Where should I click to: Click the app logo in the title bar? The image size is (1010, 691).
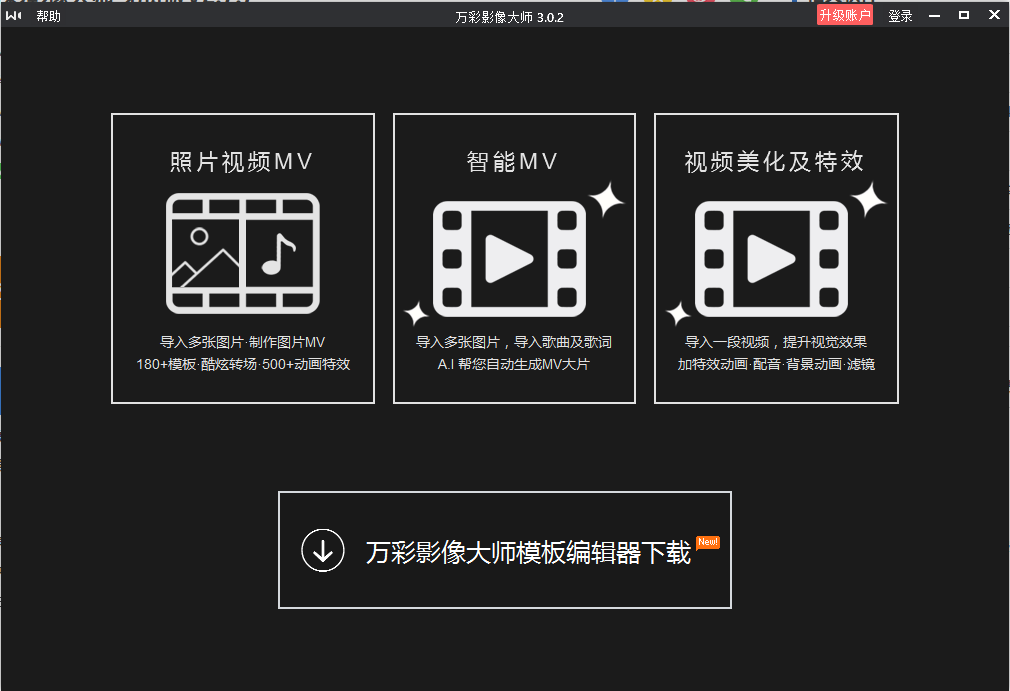tap(14, 15)
